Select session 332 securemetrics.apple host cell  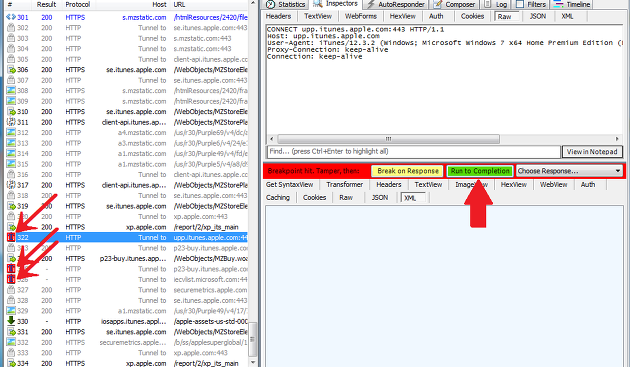tap(133, 342)
